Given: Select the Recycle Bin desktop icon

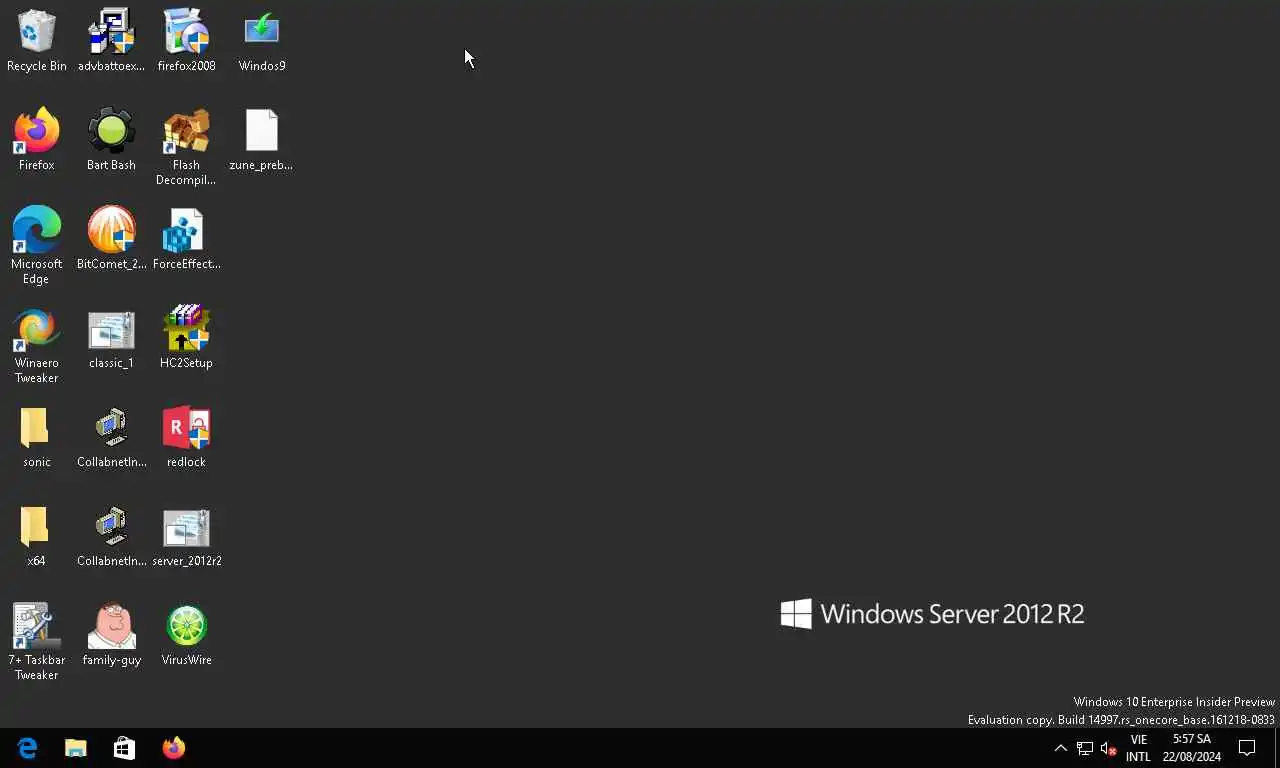Looking at the screenshot, I should (37, 41).
